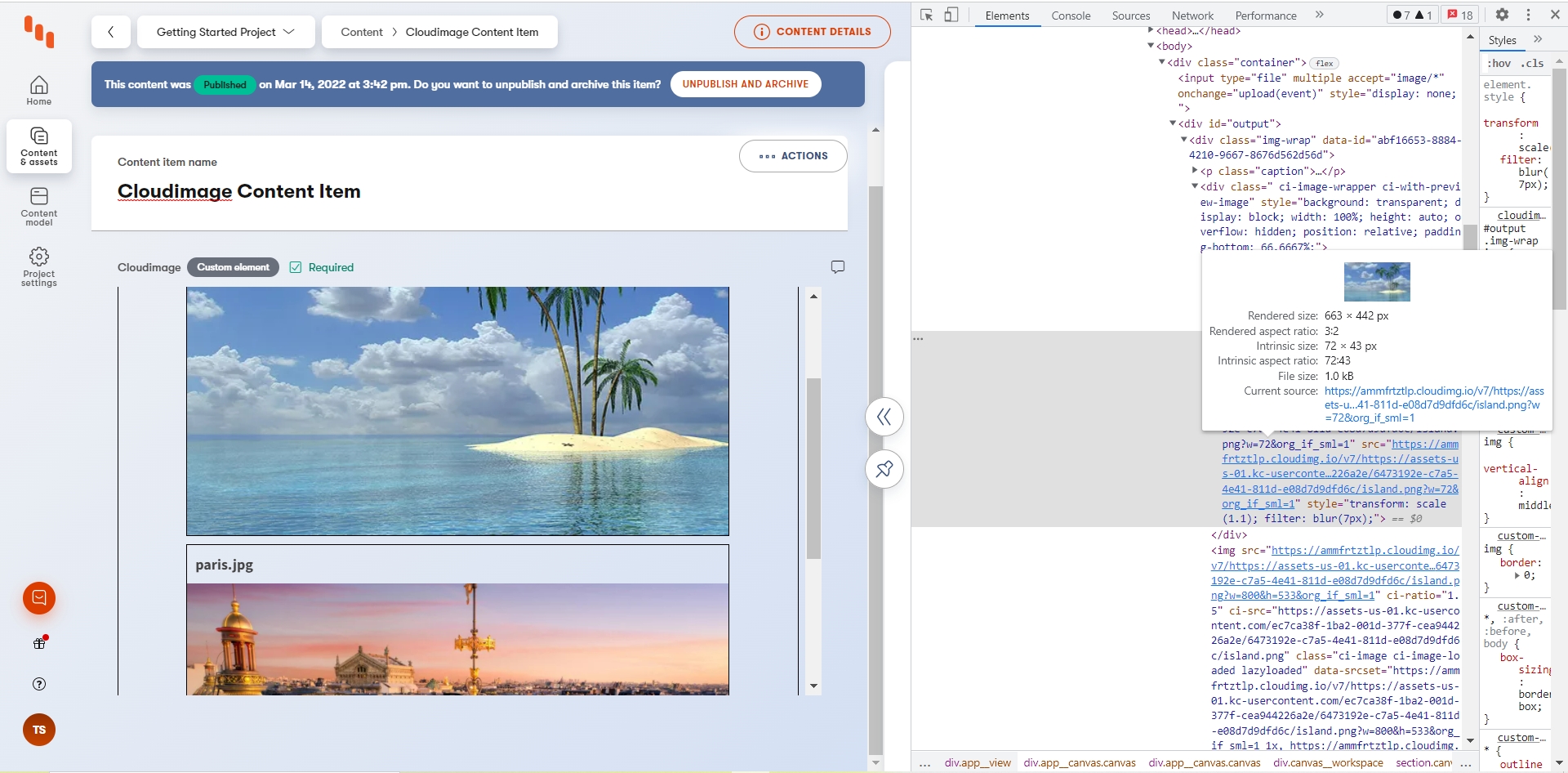Screen dimensions: 1568x773
Task: Click the pin sidebar icon
Action: click(884, 469)
